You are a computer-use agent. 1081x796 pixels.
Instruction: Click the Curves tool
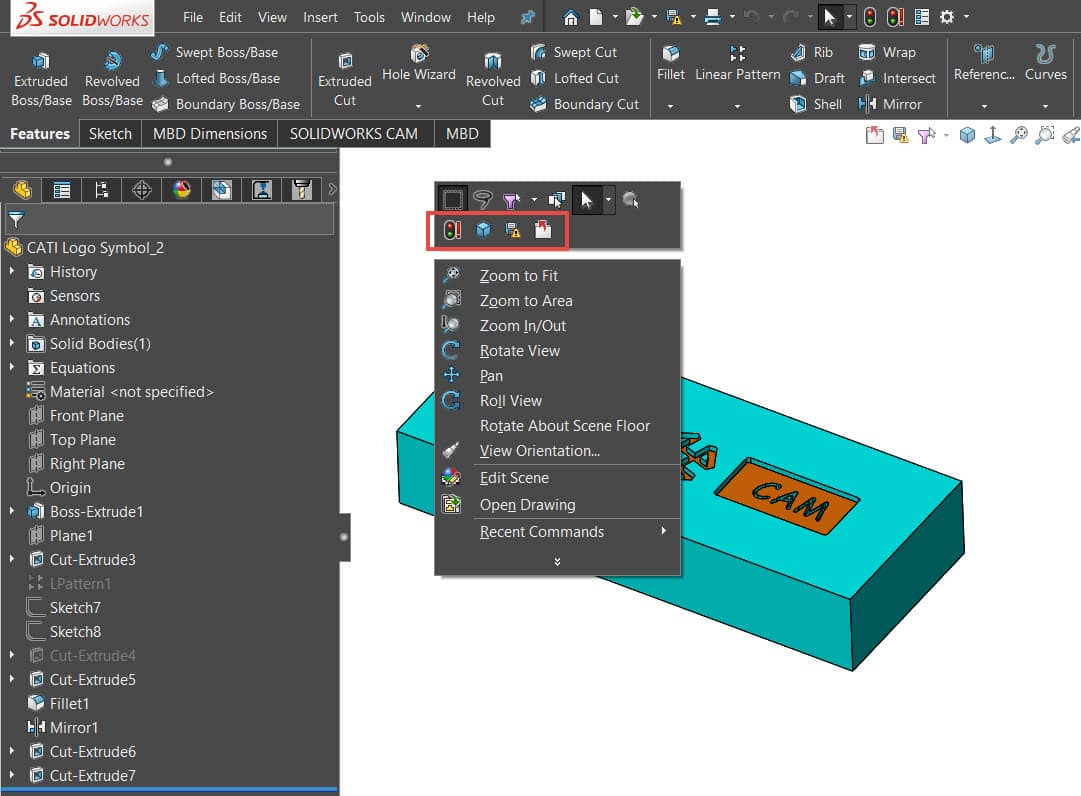(x=1045, y=63)
